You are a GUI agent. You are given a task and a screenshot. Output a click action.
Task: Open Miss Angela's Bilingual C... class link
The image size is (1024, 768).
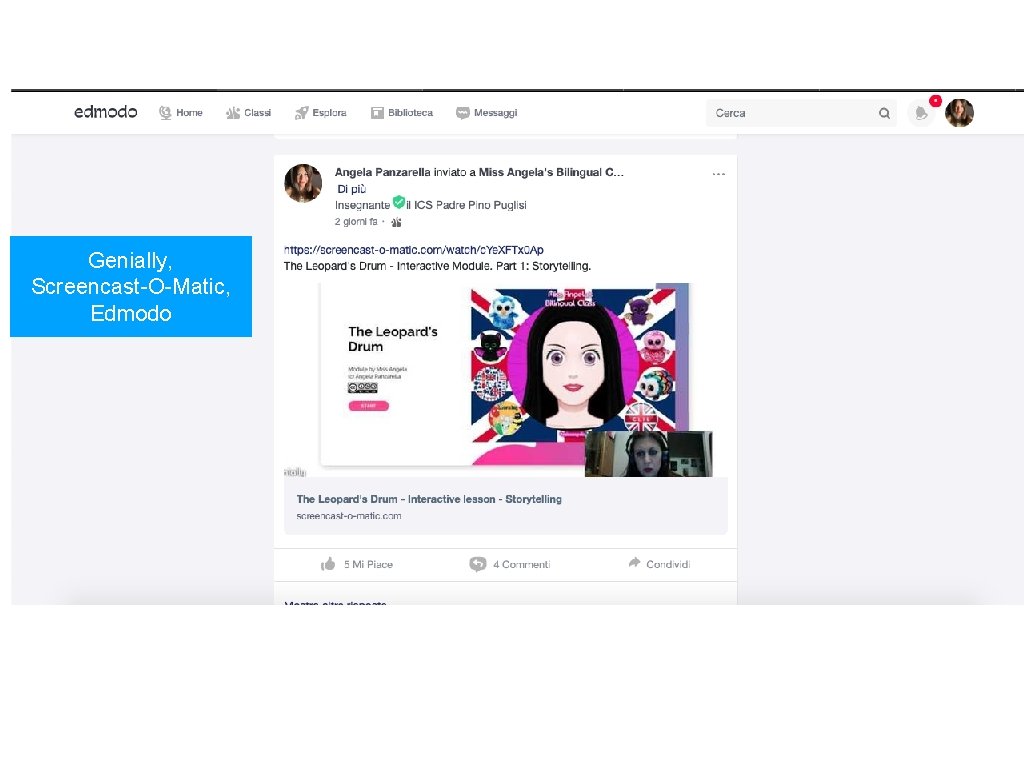[x=551, y=172]
